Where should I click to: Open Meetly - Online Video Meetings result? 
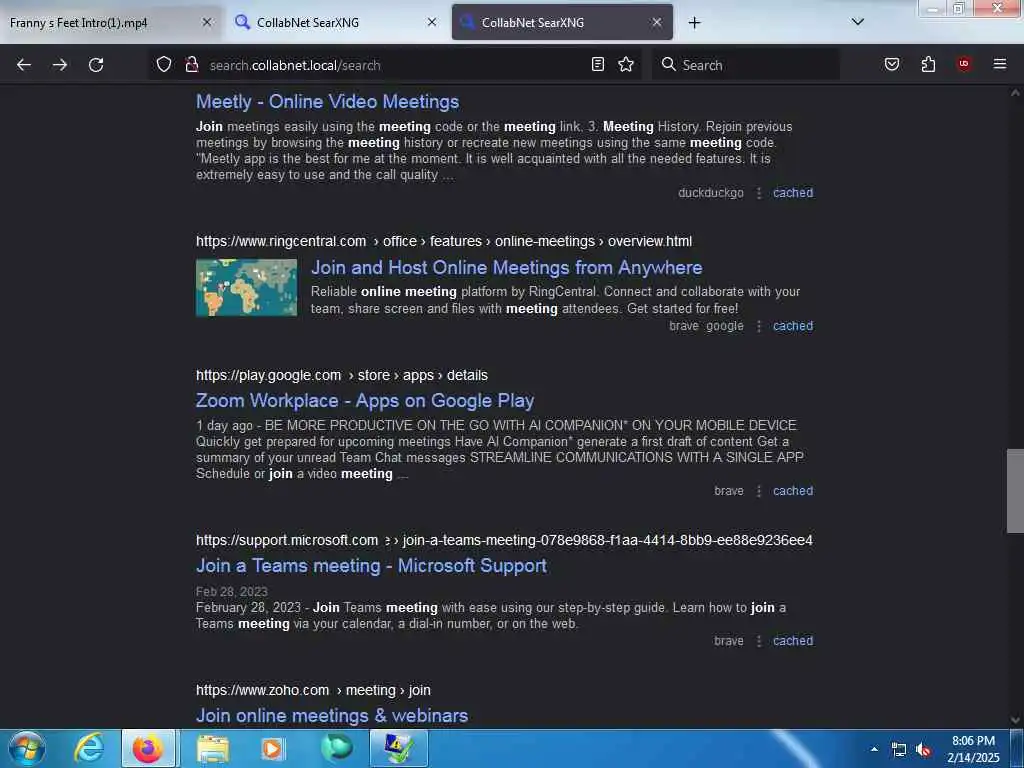[327, 102]
